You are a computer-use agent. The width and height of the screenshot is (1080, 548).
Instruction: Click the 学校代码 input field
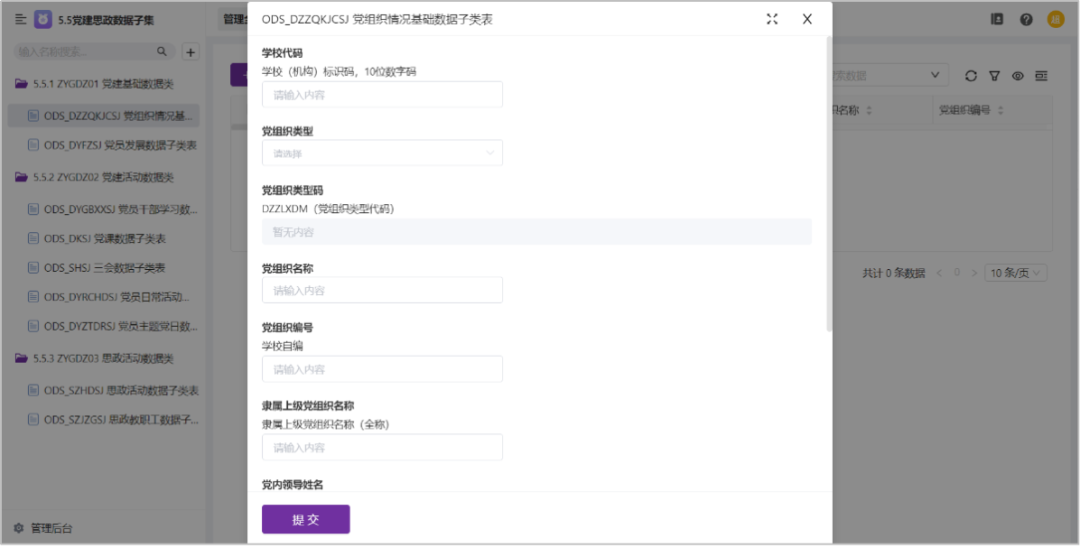pos(382,94)
